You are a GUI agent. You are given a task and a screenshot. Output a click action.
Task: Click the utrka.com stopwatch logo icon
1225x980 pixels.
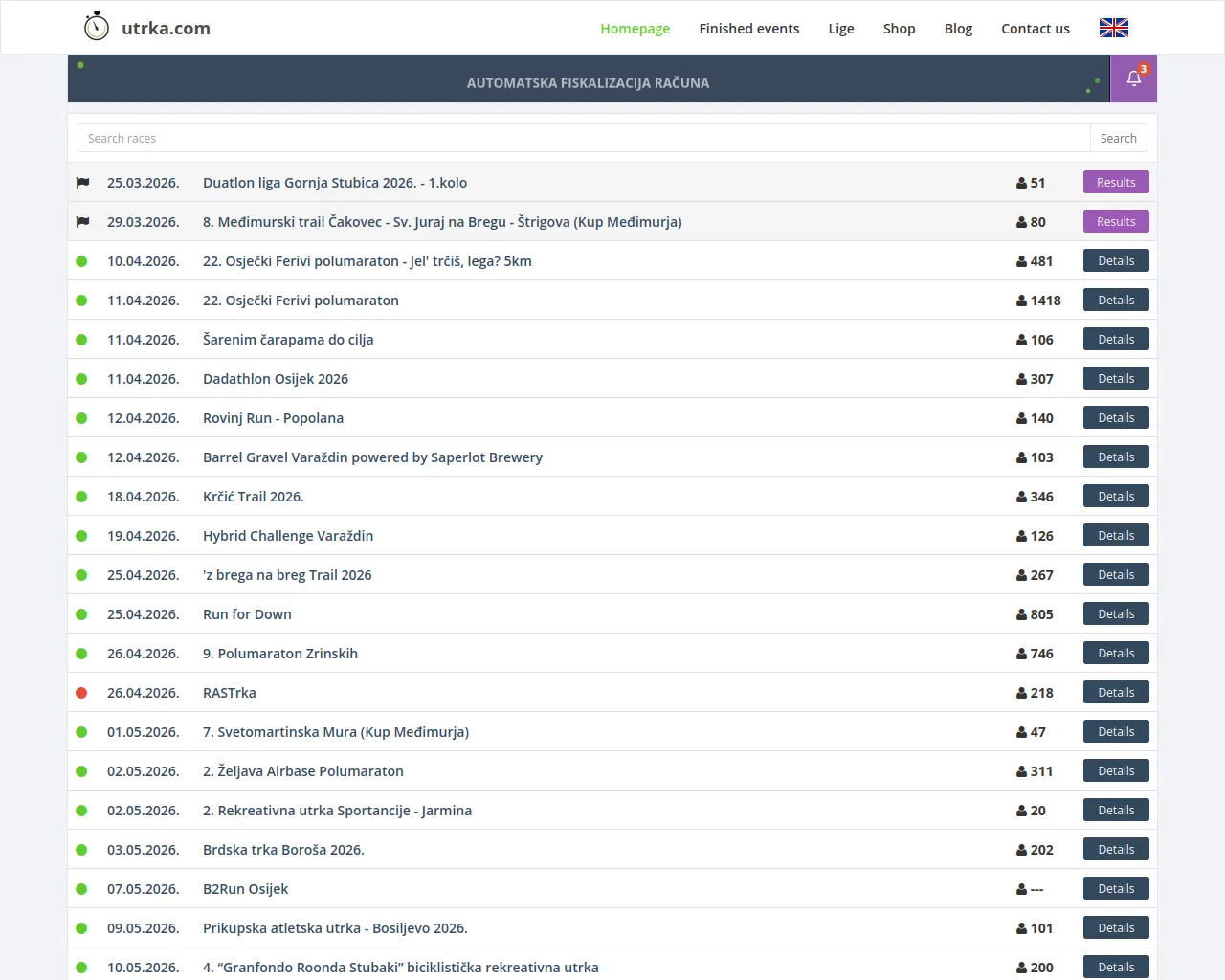96,27
